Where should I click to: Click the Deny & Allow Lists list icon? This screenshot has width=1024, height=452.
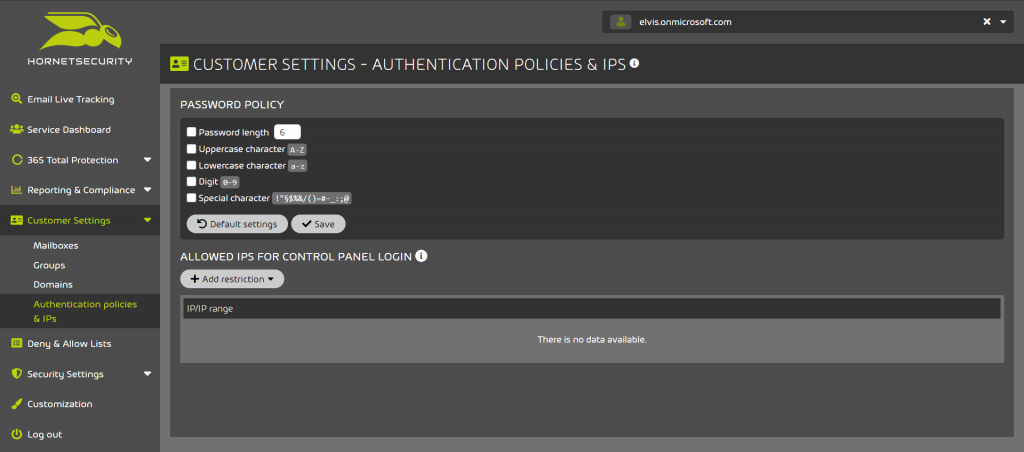(17, 344)
